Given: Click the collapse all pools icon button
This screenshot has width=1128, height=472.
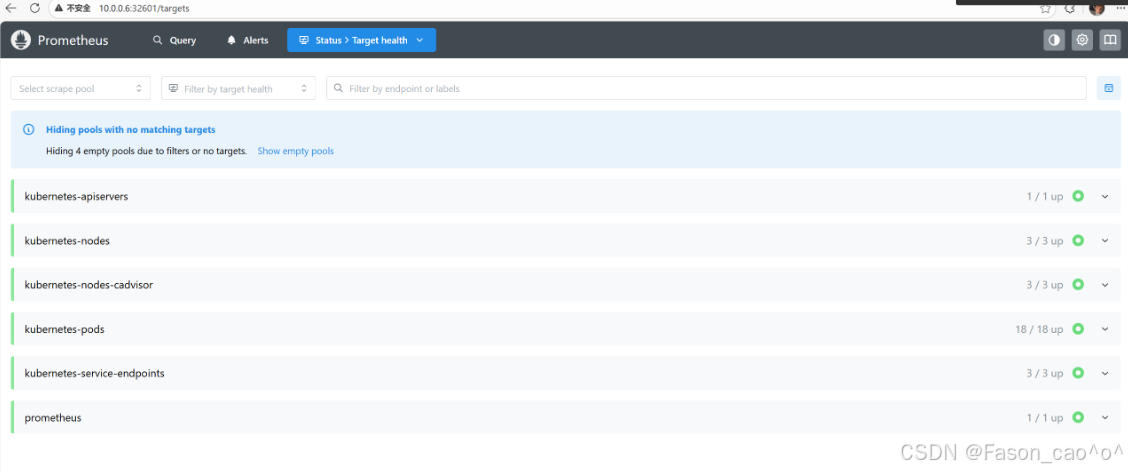Looking at the screenshot, I should (1109, 88).
